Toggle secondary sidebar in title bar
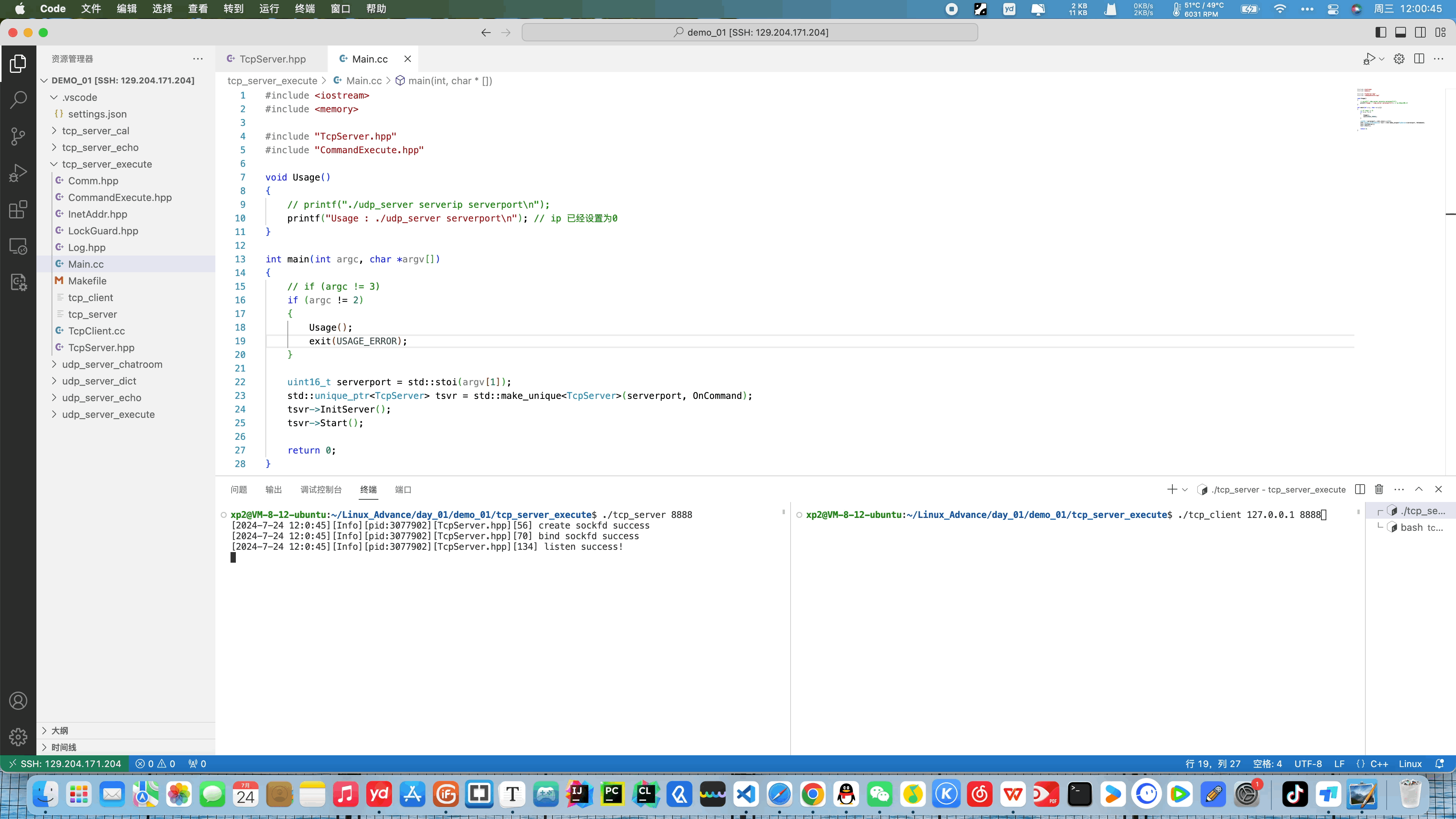Viewport: 1456px width, 819px height. point(1420,32)
